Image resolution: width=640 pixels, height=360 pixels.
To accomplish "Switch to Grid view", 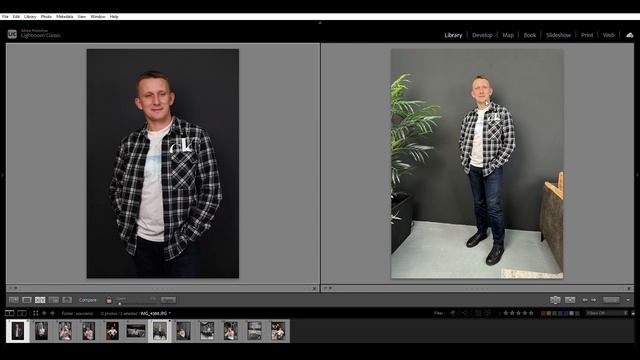I will click(x=13, y=300).
